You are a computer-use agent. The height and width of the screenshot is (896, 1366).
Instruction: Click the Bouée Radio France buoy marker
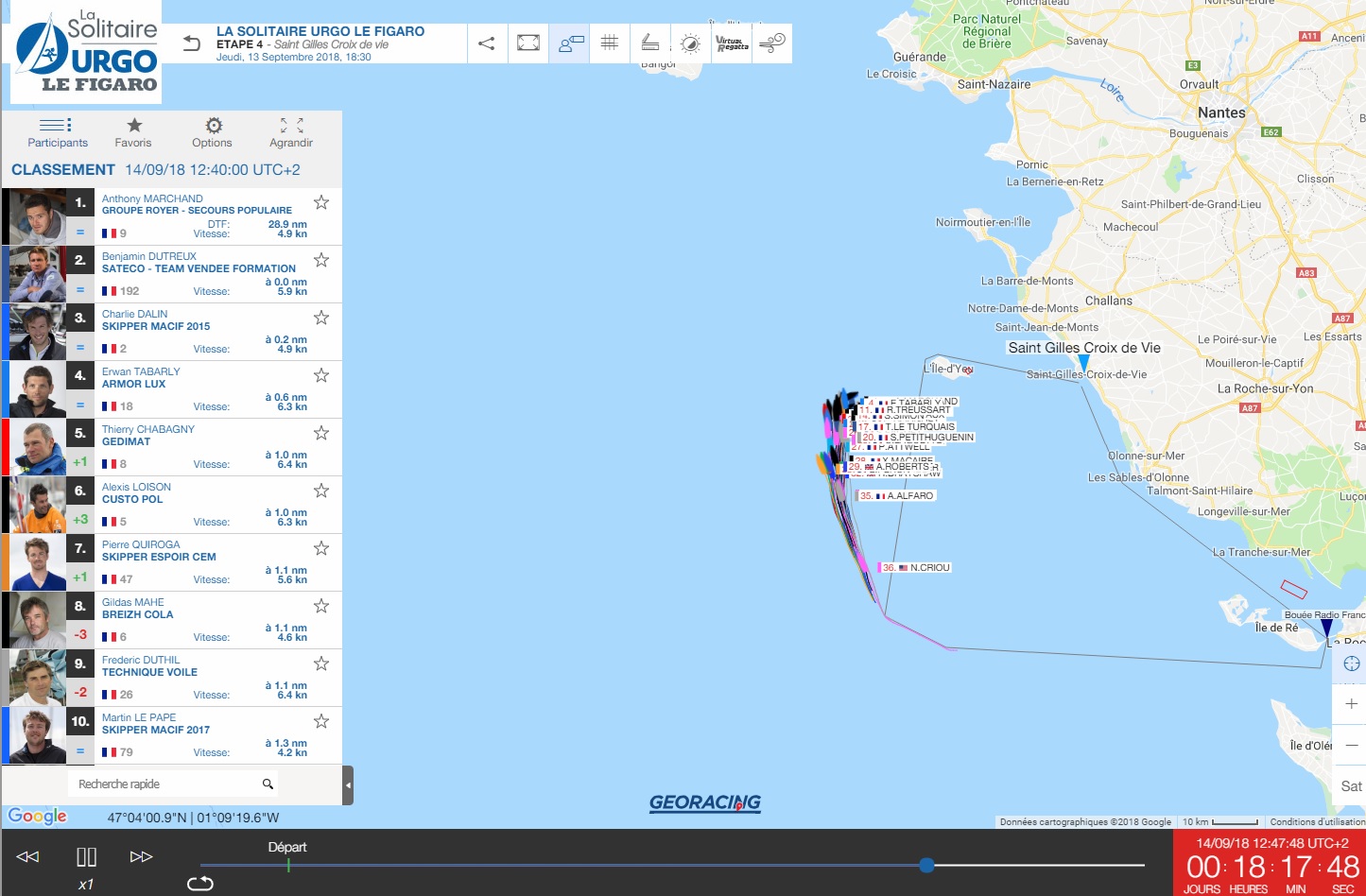tap(1326, 629)
